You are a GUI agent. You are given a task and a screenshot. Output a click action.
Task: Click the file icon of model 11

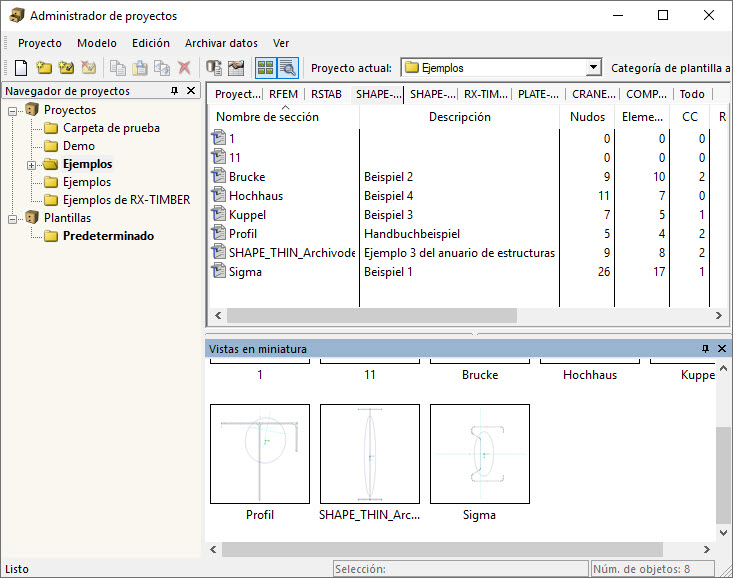click(218, 157)
